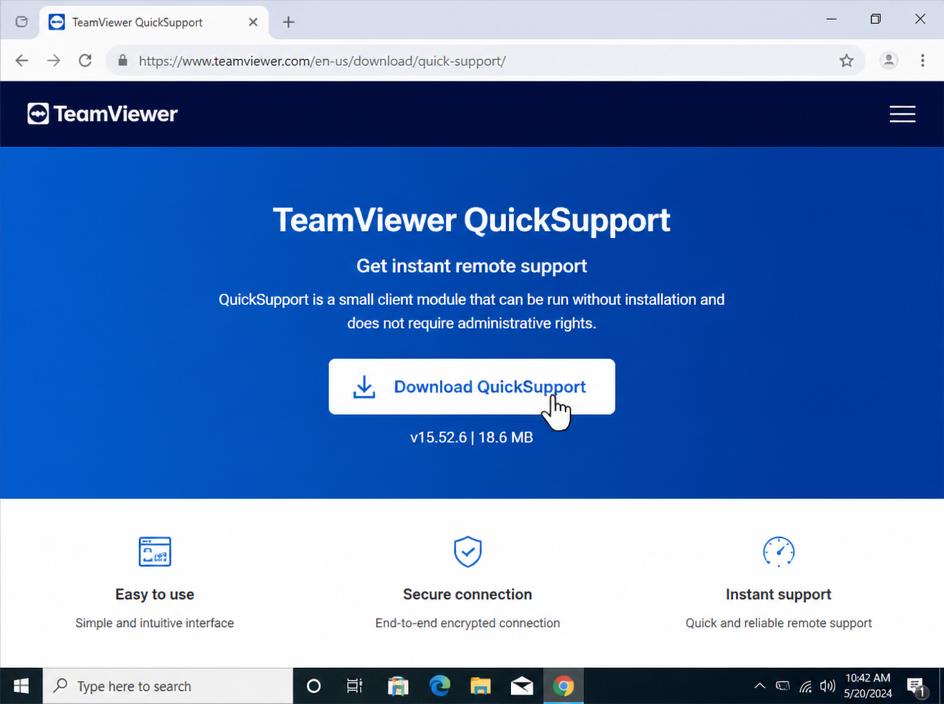Click the Chrome icon on taskbar

pos(564,686)
